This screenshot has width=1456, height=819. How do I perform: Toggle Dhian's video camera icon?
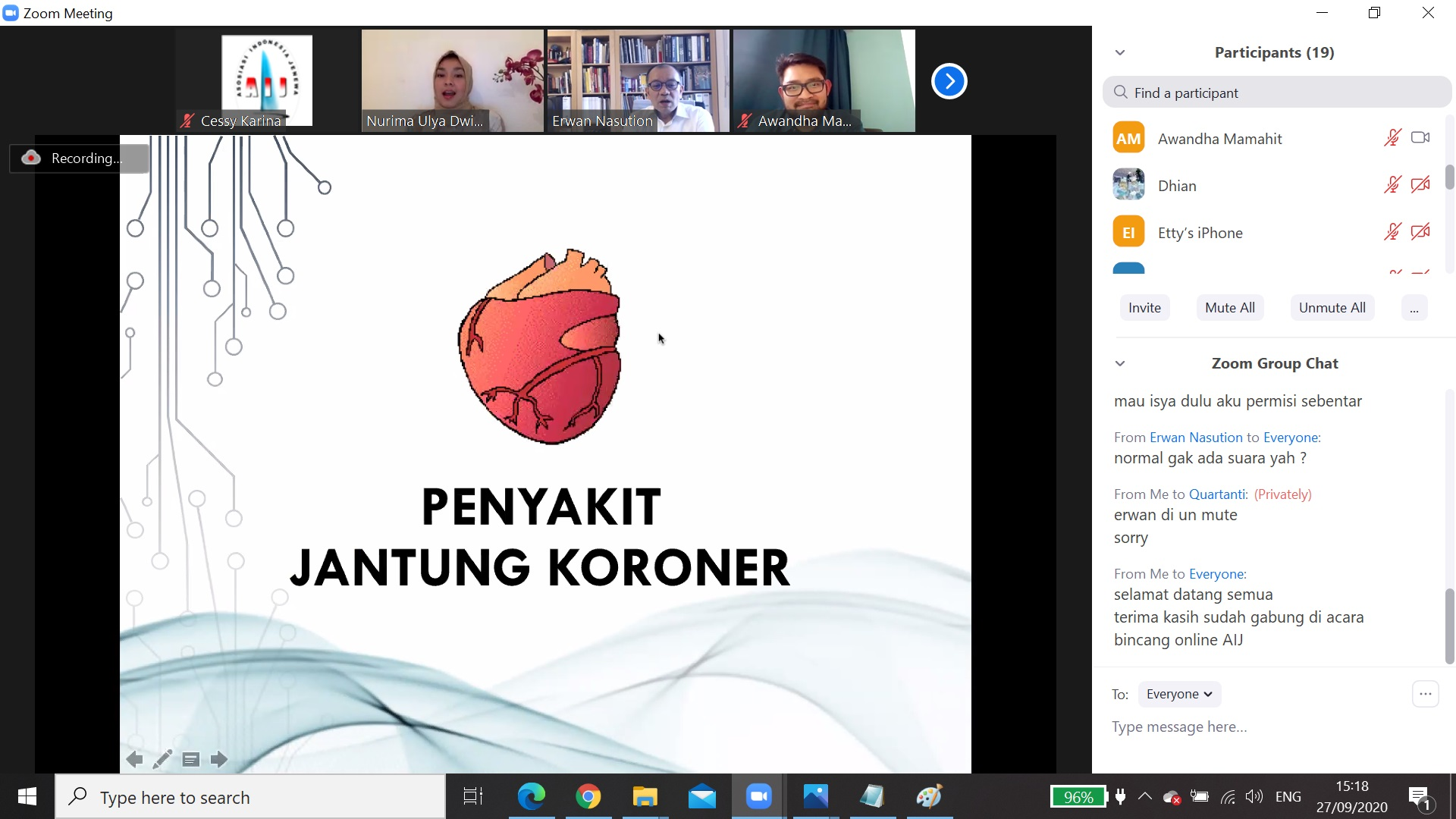(x=1420, y=185)
